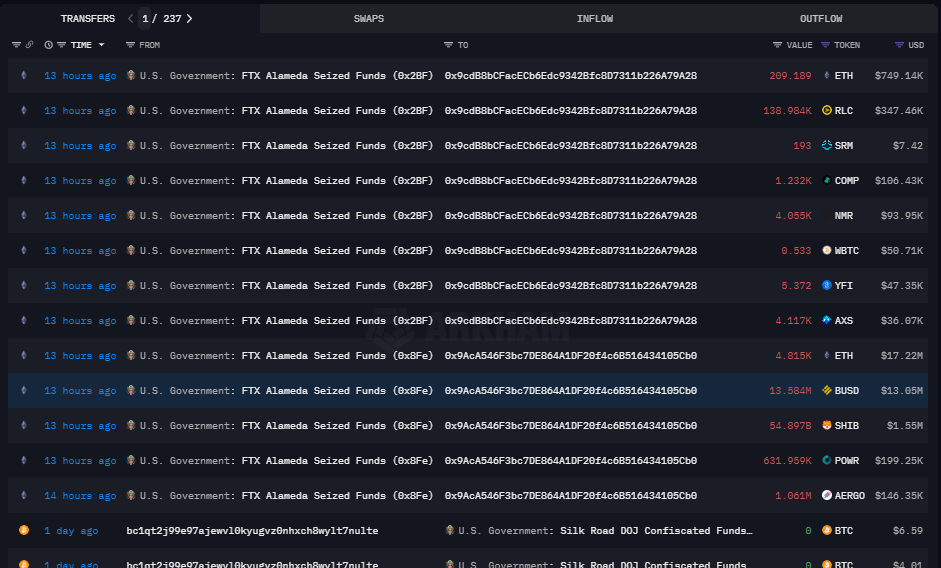Switch to the OUTFLOW tab

pos(820,19)
